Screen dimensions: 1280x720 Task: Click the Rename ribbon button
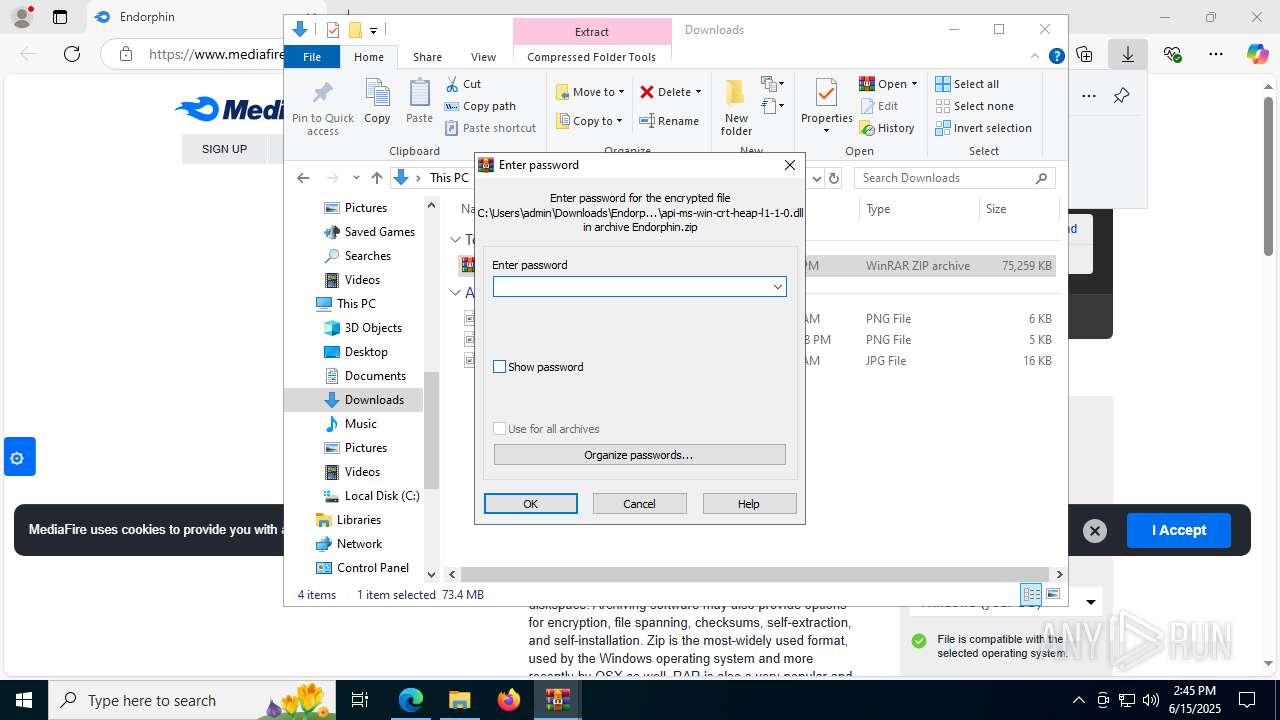(670, 121)
